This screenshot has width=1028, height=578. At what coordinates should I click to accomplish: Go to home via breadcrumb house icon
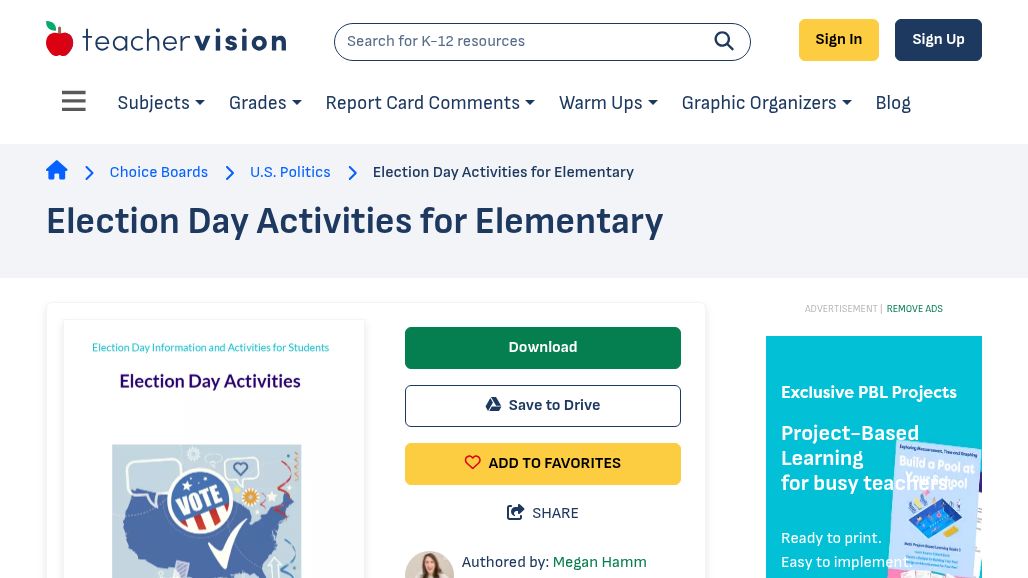[57, 171]
